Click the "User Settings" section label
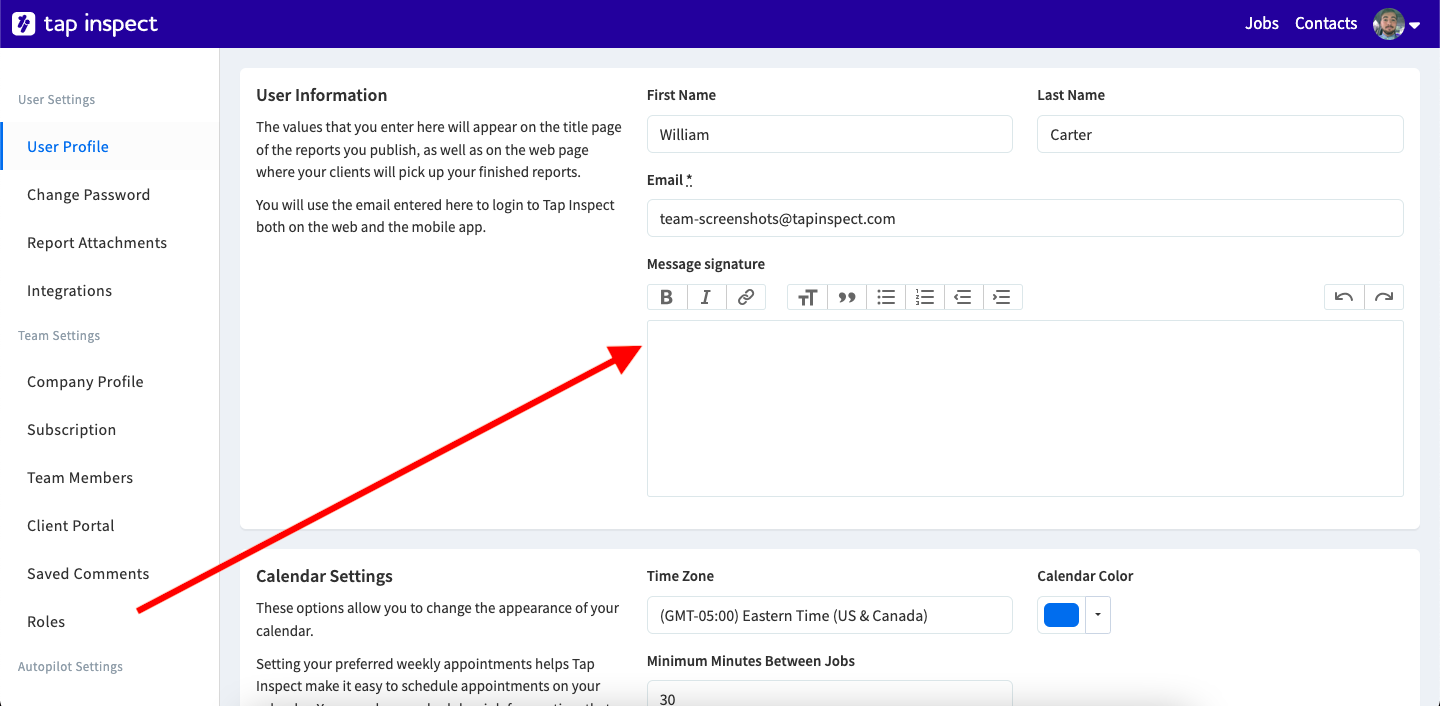Viewport: 1440px width, 706px height. (x=57, y=100)
